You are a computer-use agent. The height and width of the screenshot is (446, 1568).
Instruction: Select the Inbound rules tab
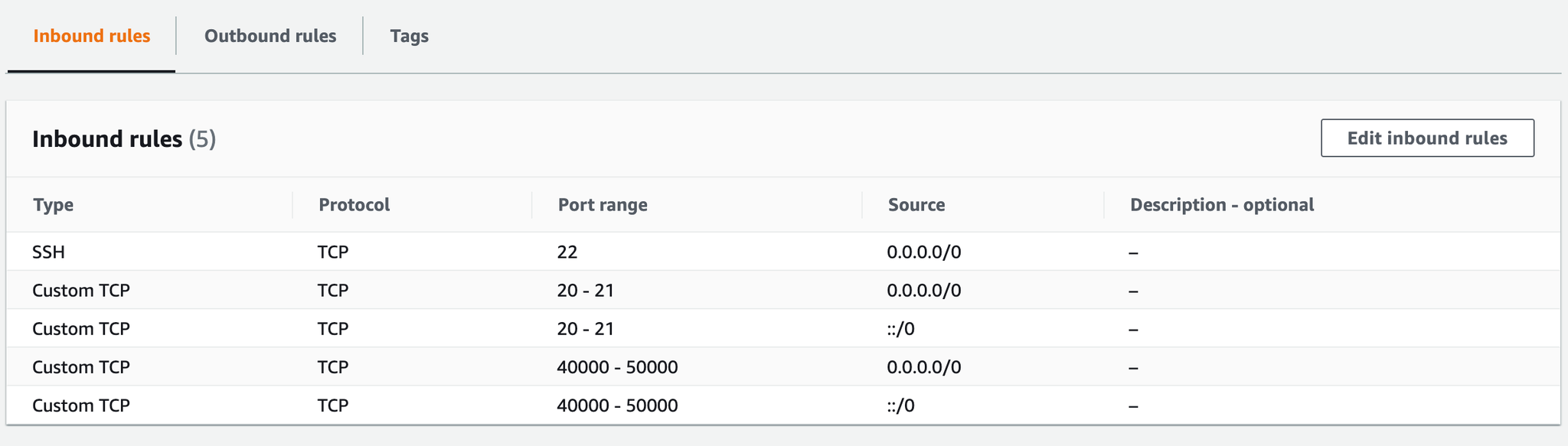click(92, 36)
